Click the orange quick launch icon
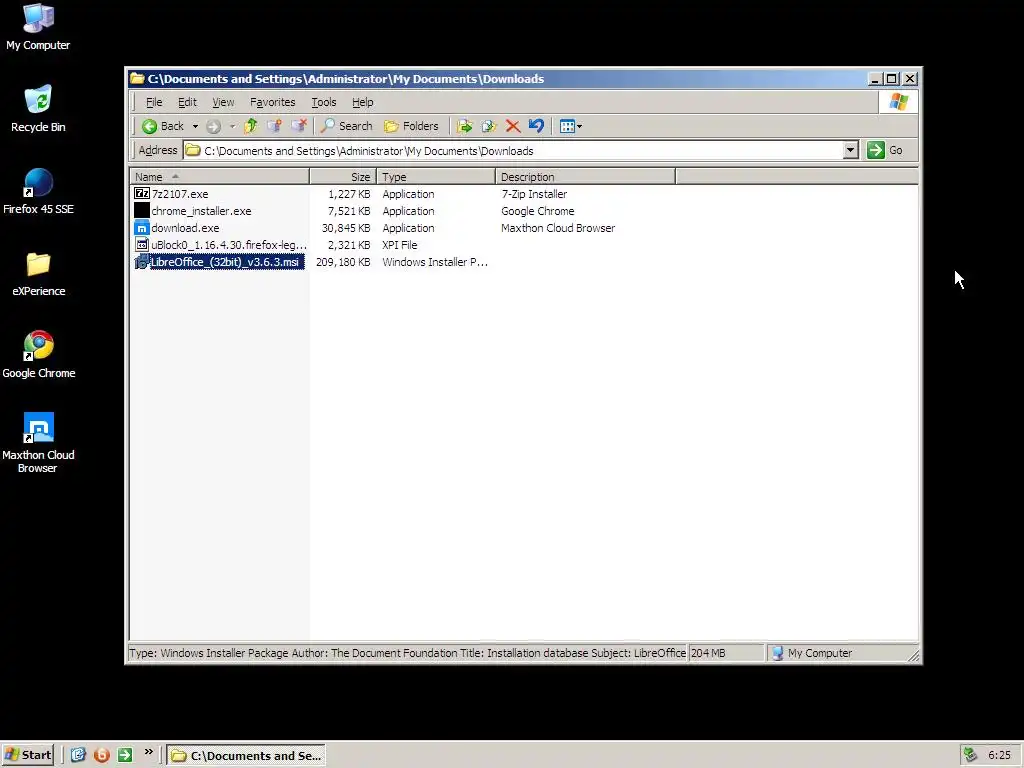The height and width of the screenshot is (768, 1024). (102, 755)
